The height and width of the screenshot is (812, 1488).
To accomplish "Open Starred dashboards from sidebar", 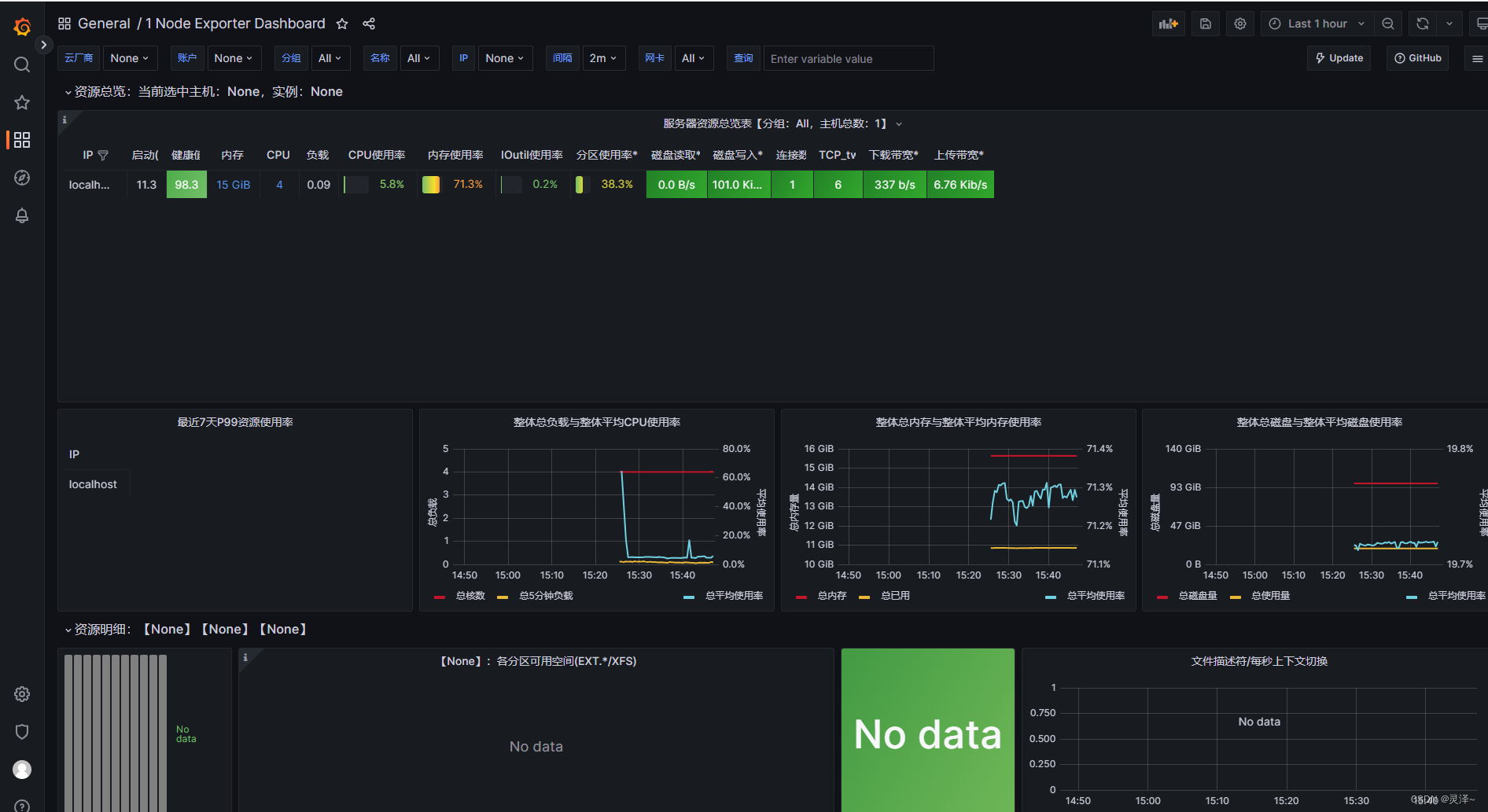I will coord(22,102).
